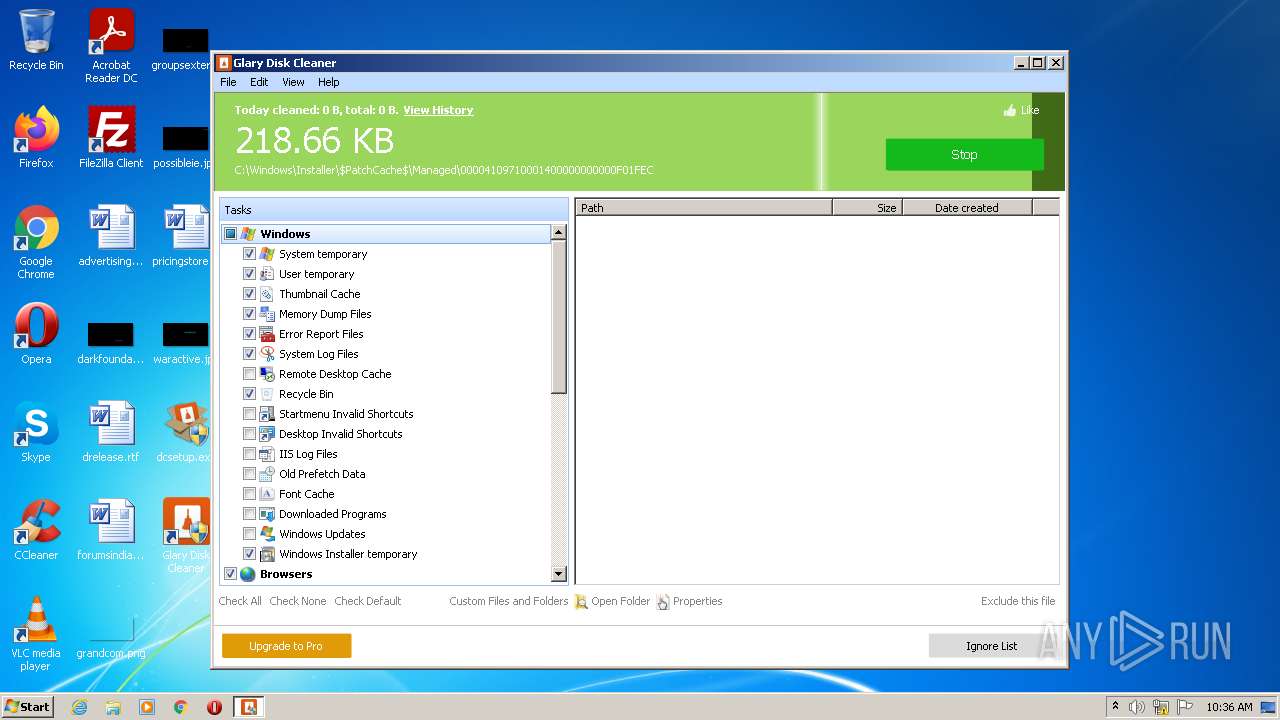The height and width of the screenshot is (720, 1280).
Task: Sort by Date created column header
Action: click(967, 208)
